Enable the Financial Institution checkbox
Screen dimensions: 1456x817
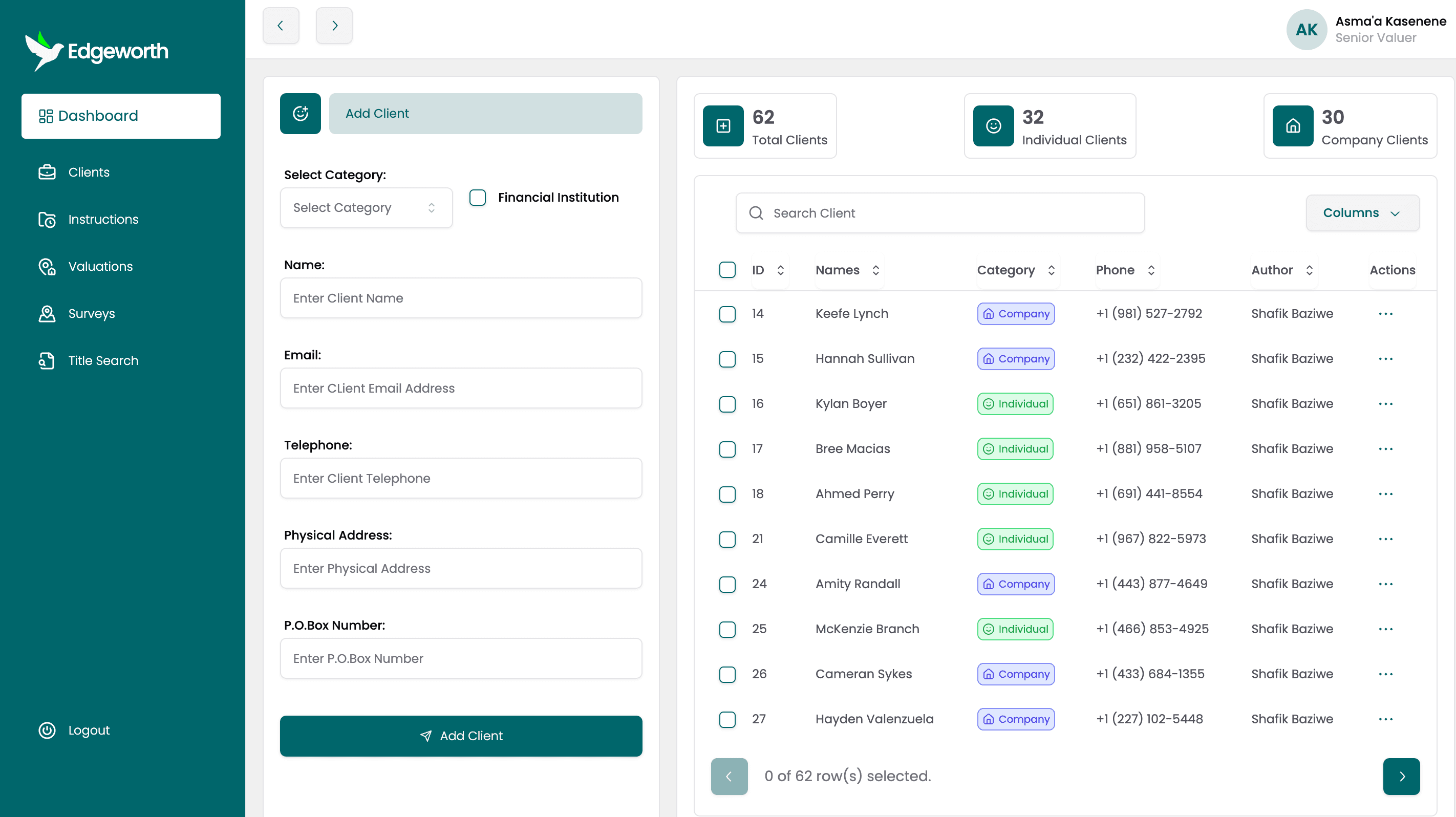coord(478,197)
